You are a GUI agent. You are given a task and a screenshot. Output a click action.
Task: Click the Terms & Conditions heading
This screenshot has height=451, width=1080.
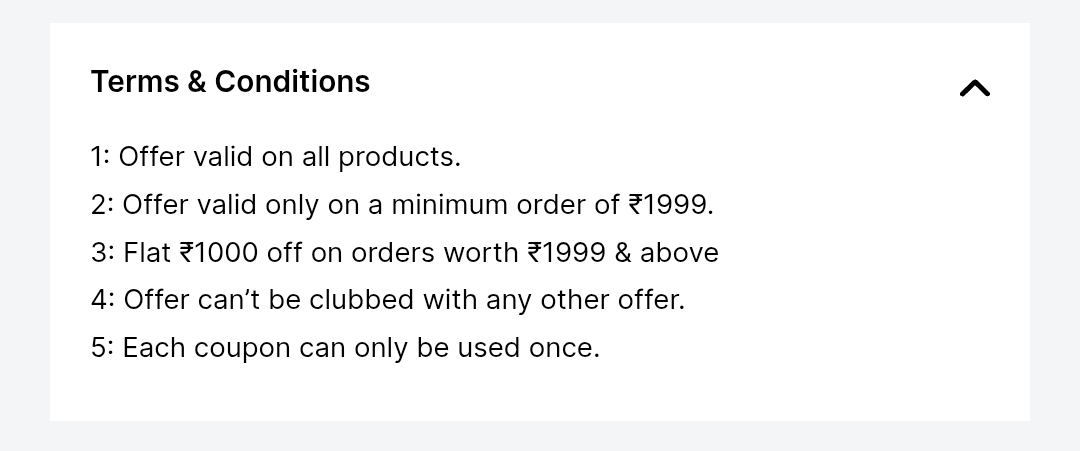[230, 82]
